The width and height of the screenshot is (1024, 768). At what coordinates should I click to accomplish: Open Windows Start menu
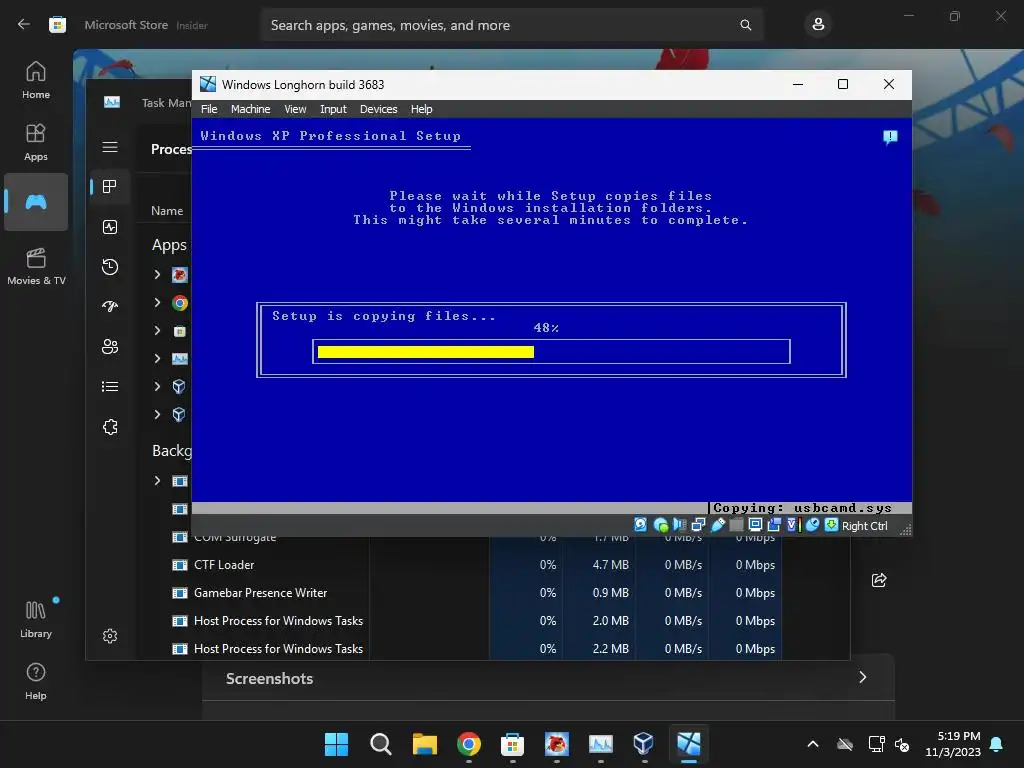pyautogui.click(x=336, y=744)
